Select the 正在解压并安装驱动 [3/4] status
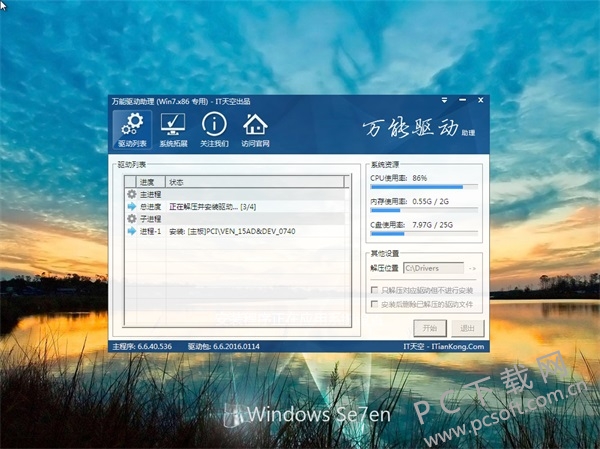This screenshot has width=600, height=449. tap(213, 207)
